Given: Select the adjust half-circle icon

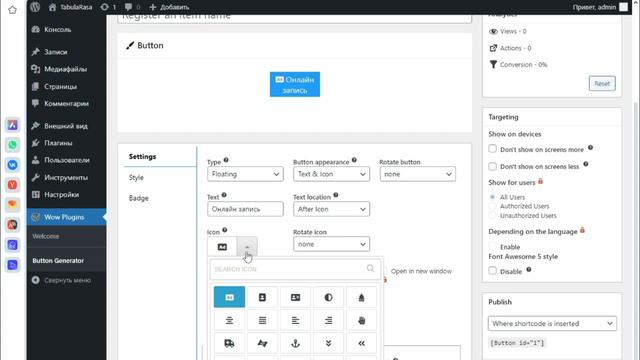Looking at the screenshot, I should [x=328, y=297].
